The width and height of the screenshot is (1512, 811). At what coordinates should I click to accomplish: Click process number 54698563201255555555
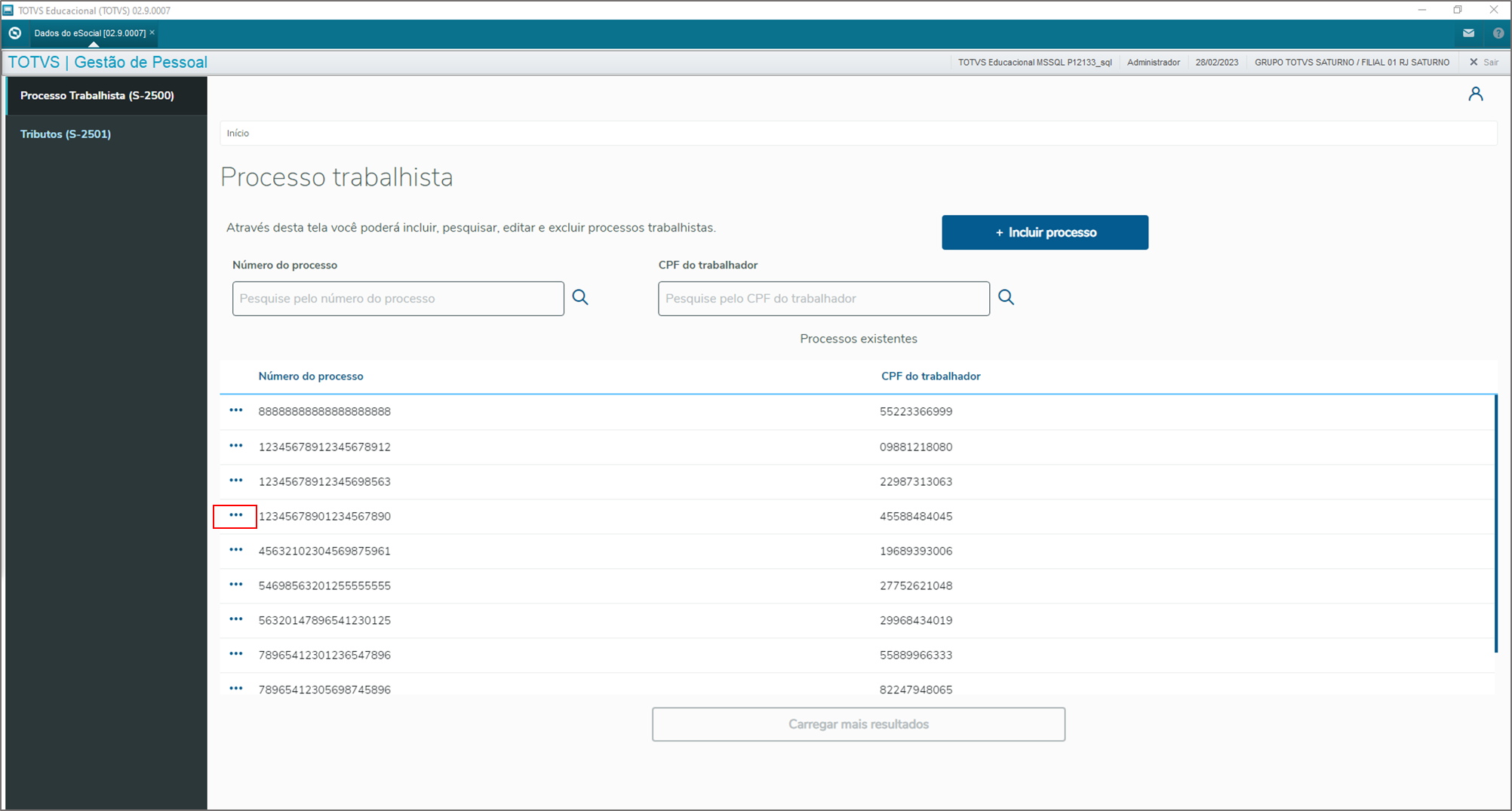[324, 586]
